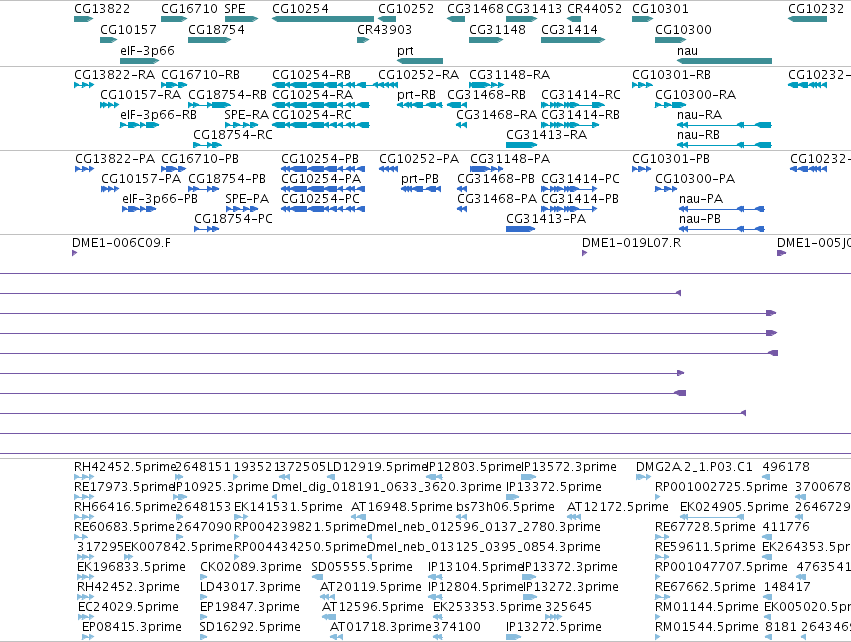
Task: Select the RM01144.5prime EST label
Action: coord(707,606)
